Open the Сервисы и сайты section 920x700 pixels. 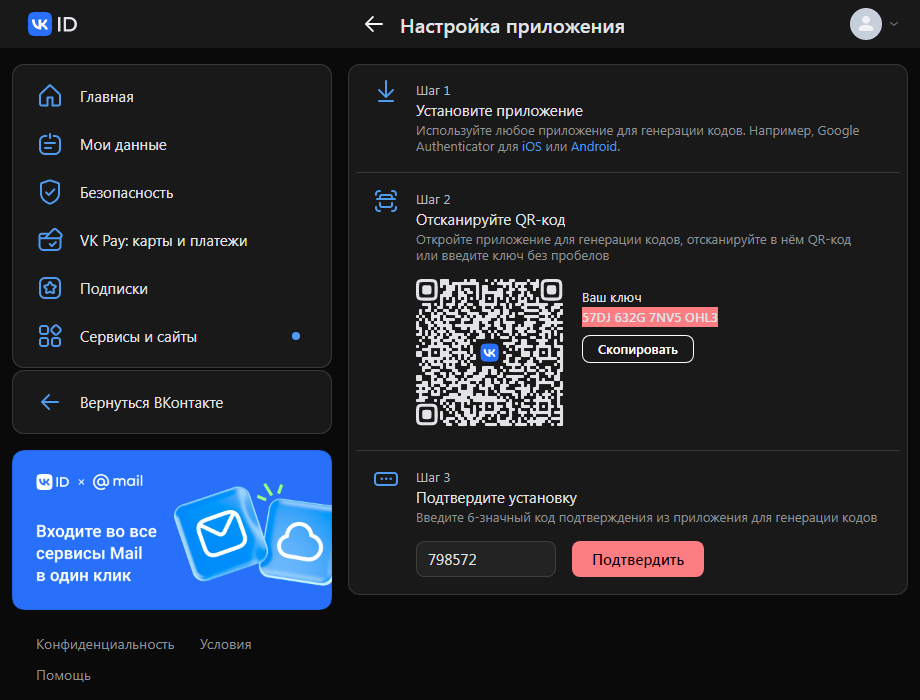[x=172, y=336]
